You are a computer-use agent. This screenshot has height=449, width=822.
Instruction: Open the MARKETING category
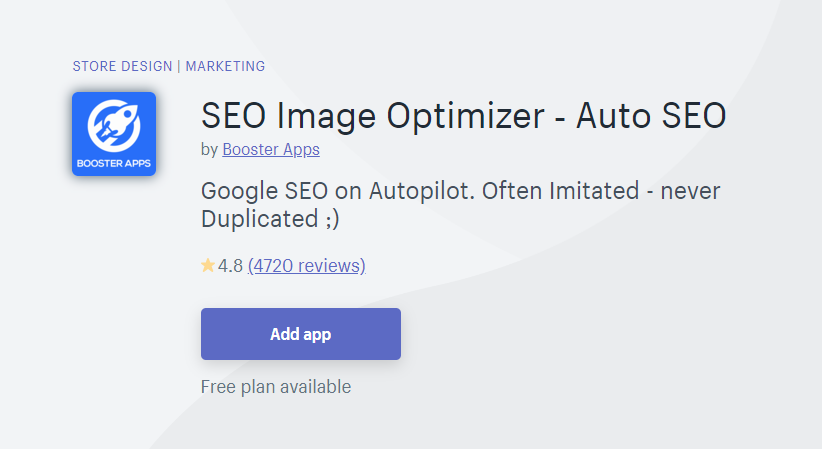pyautogui.click(x=225, y=67)
